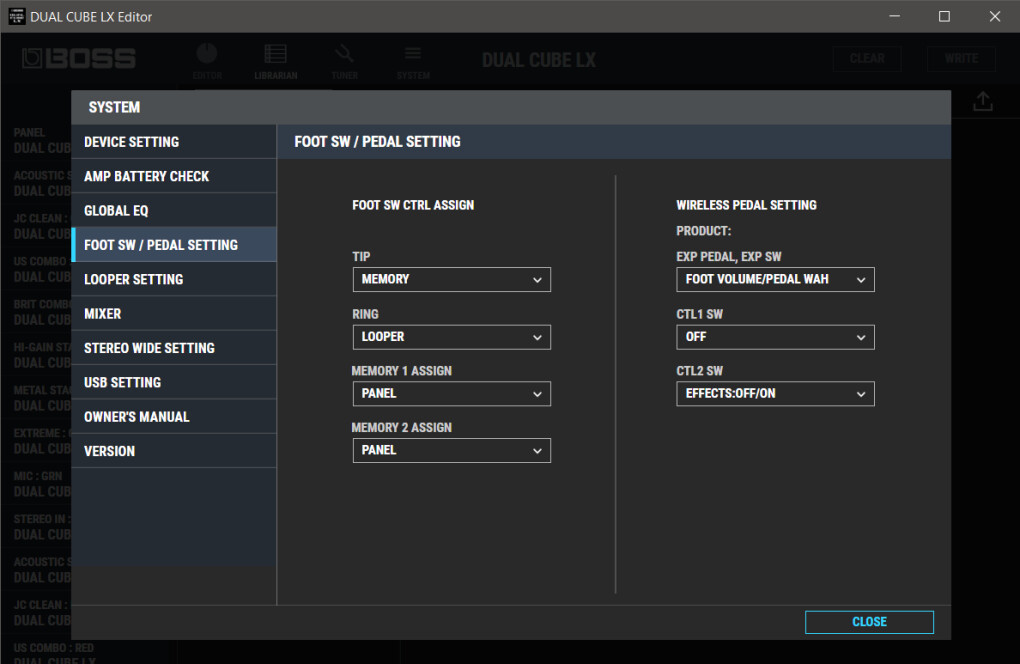Click the PRODUCT: label
The image size is (1020, 664).
tap(704, 231)
